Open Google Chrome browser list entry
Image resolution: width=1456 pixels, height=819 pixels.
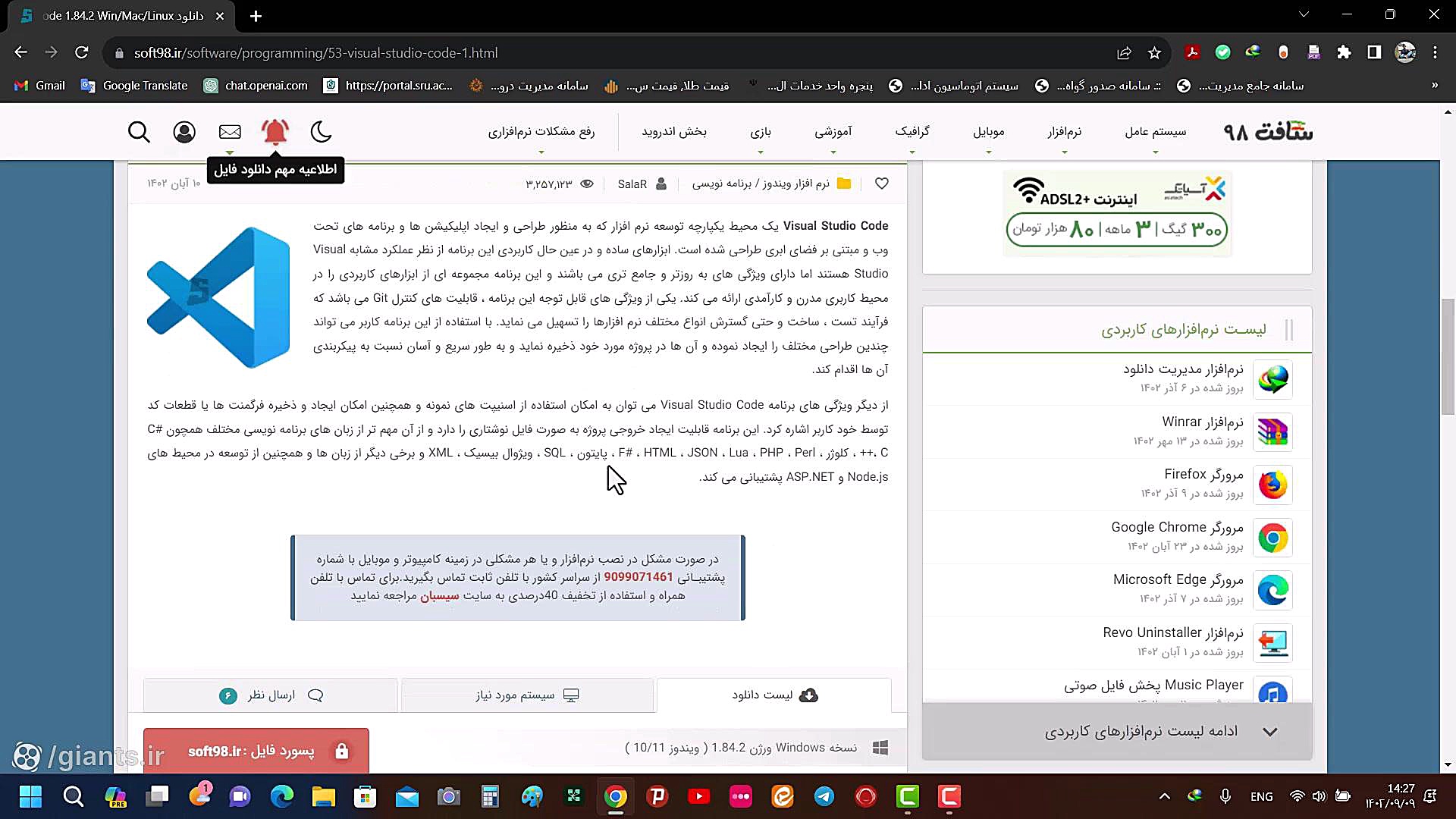tap(1176, 528)
